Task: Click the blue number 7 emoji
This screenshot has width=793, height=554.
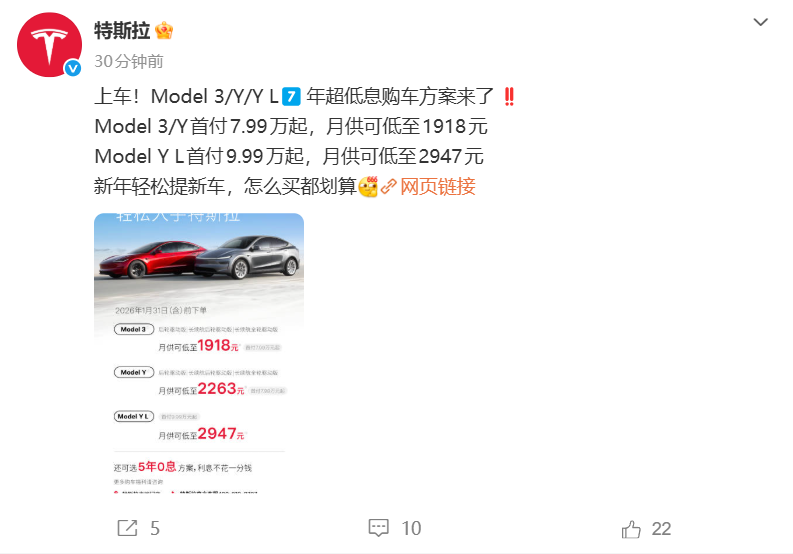Action: coord(291,96)
